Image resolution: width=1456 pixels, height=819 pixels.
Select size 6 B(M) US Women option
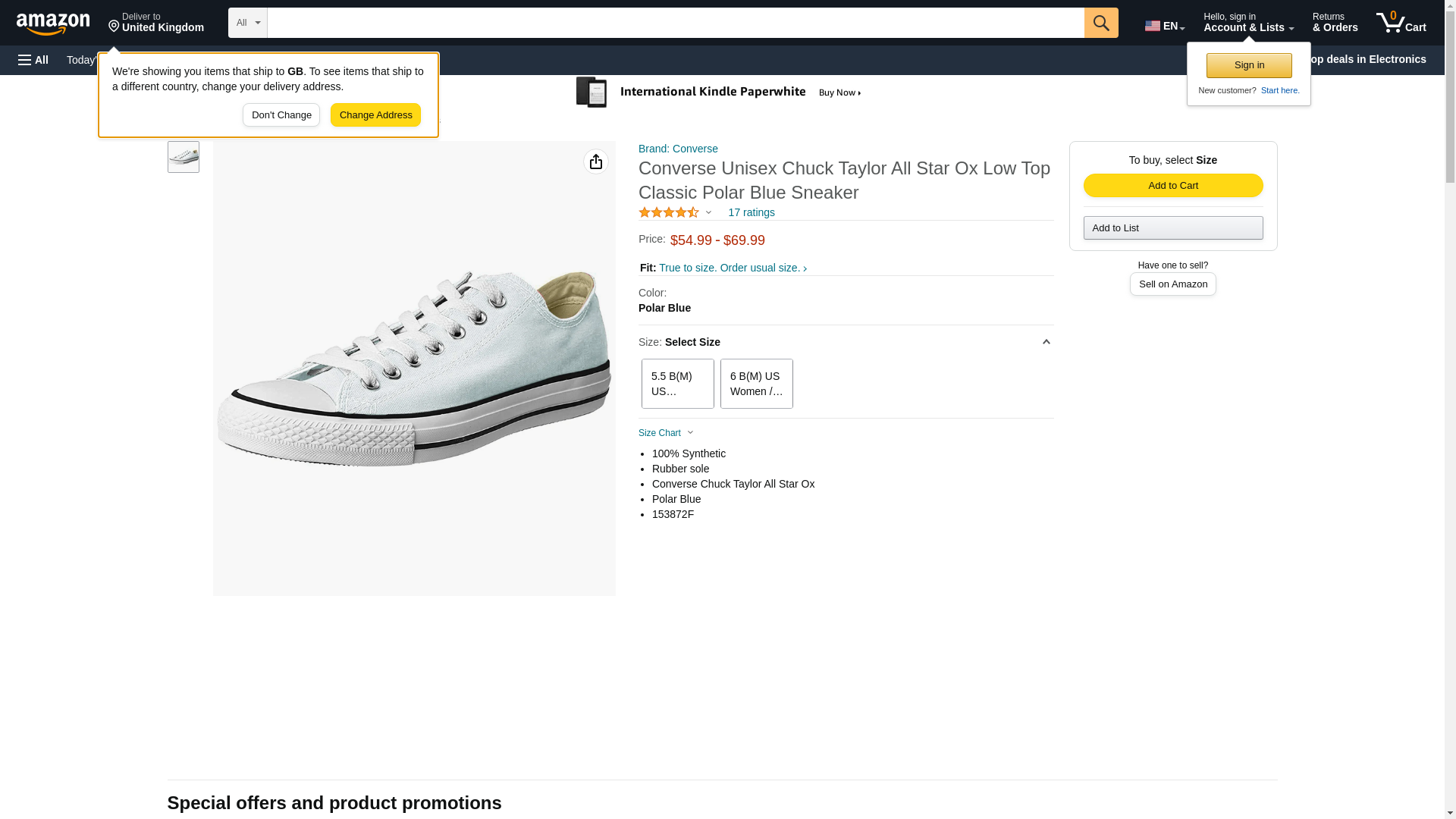click(x=757, y=384)
